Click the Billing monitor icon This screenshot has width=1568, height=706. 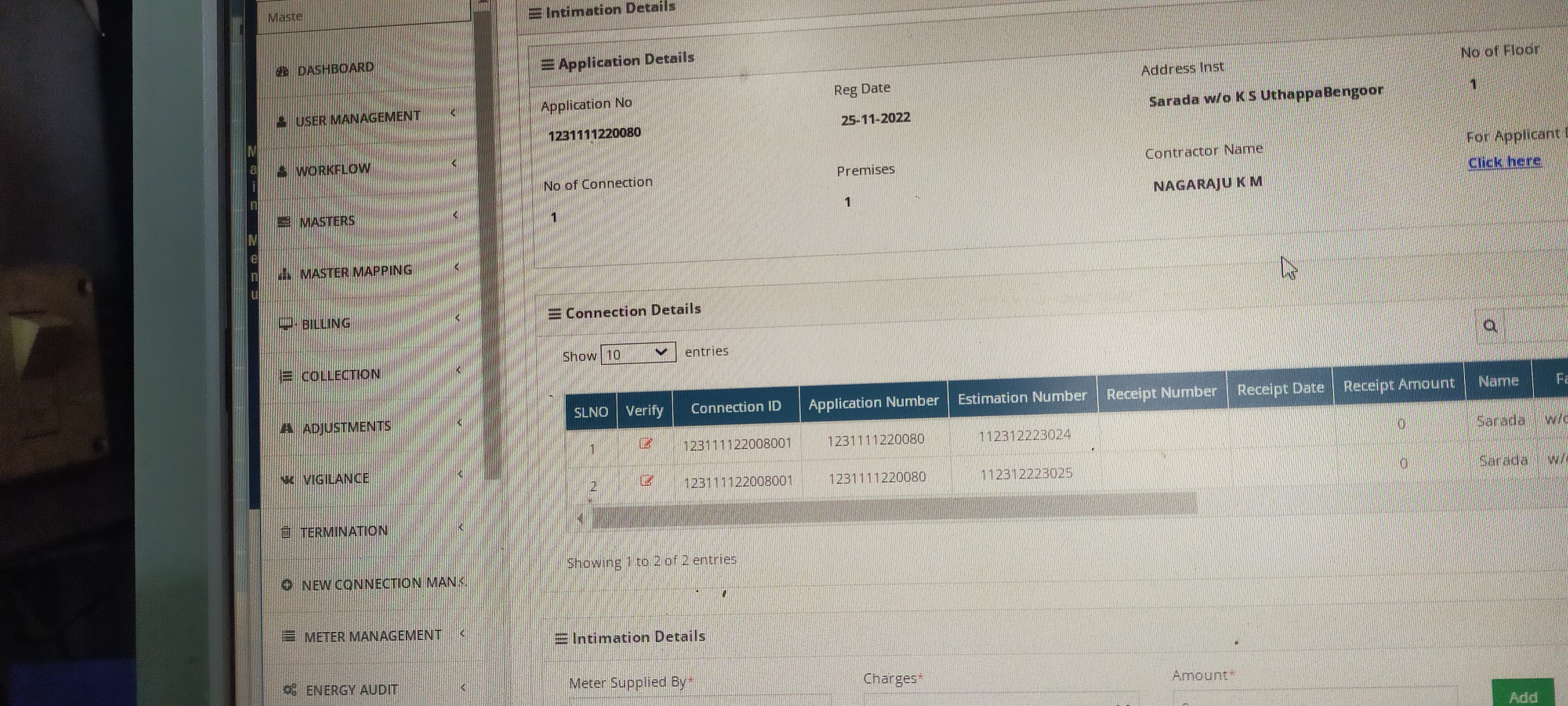click(285, 324)
